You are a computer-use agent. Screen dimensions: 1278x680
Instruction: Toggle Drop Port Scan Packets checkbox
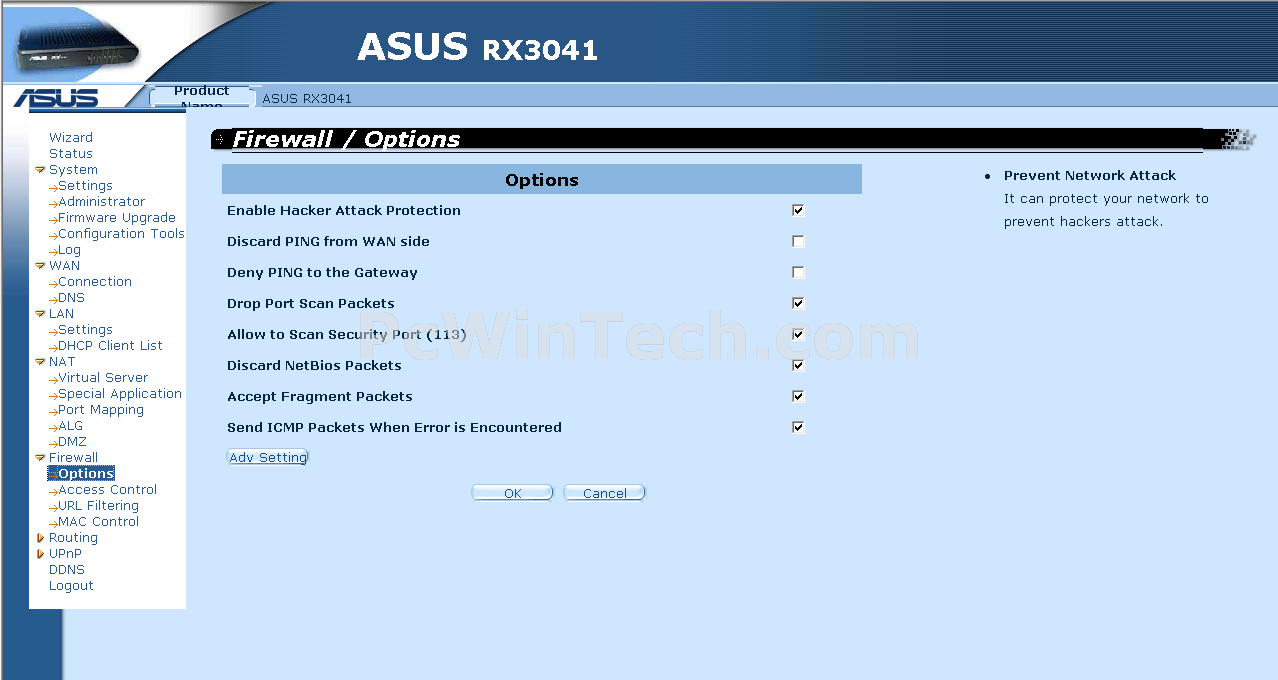pyautogui.click(x=798, y=303)
